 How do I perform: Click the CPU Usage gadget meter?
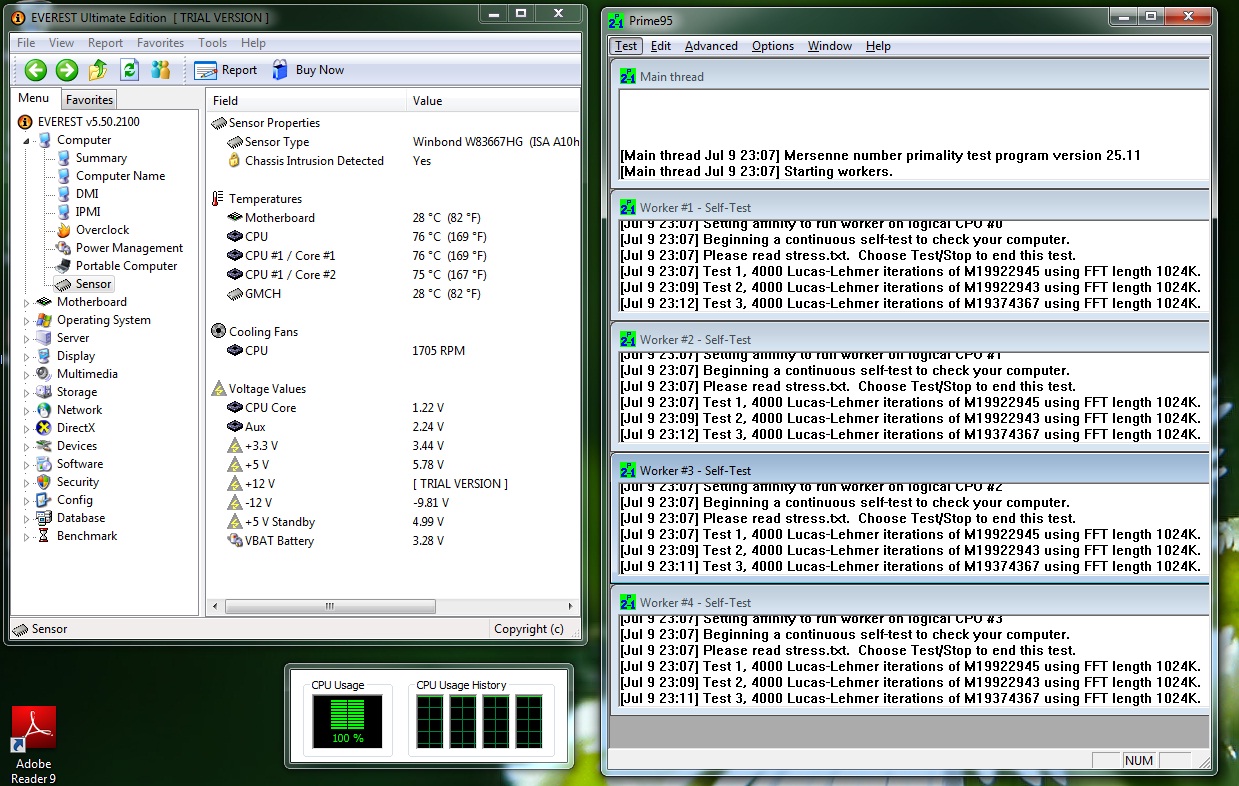[x=347, y=722]
